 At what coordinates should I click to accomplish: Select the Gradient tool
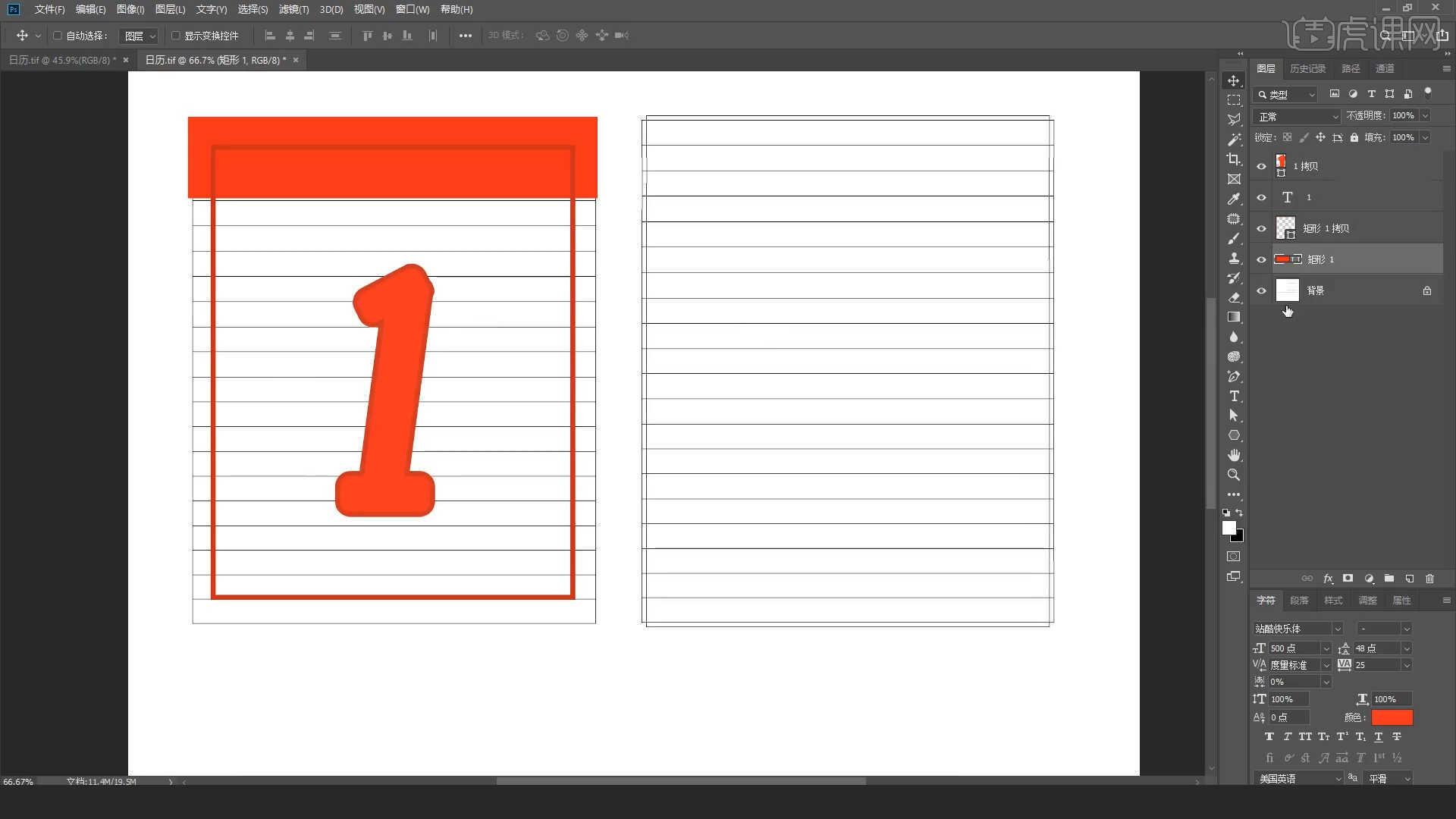tap(1234, 317)
